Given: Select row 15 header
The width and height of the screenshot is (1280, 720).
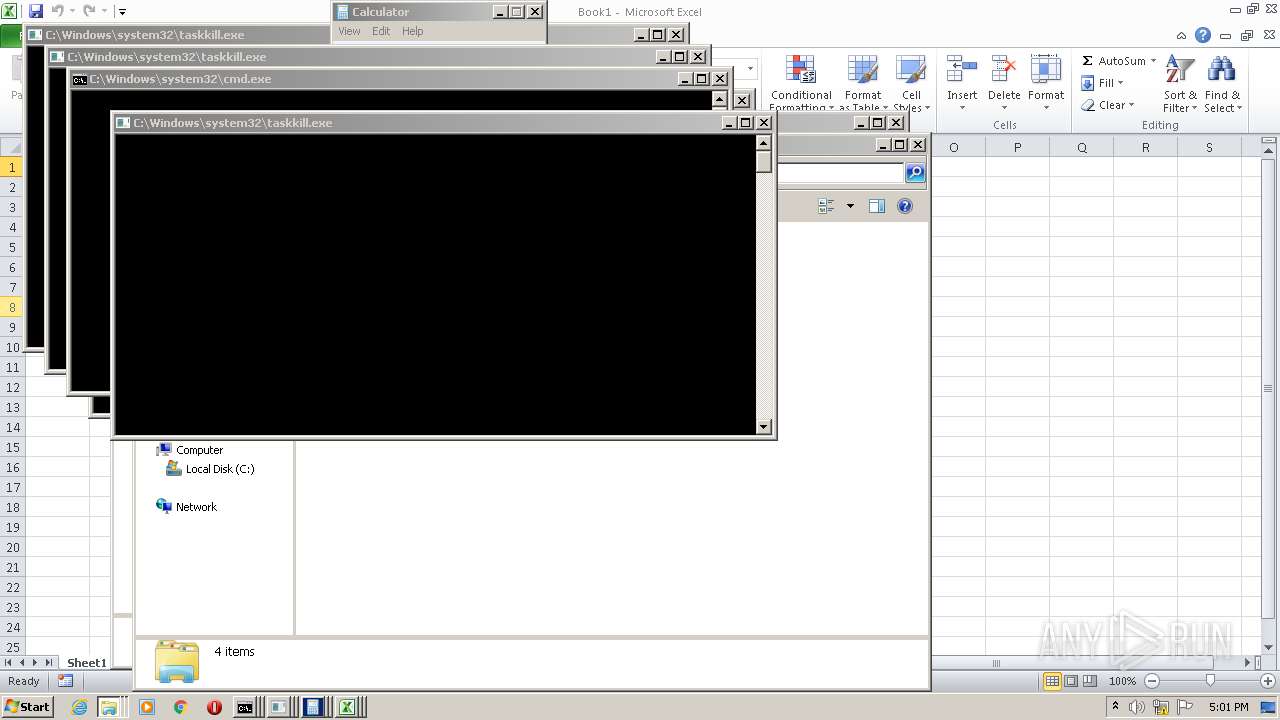Looking at the screenshot, I should (12, 447).
